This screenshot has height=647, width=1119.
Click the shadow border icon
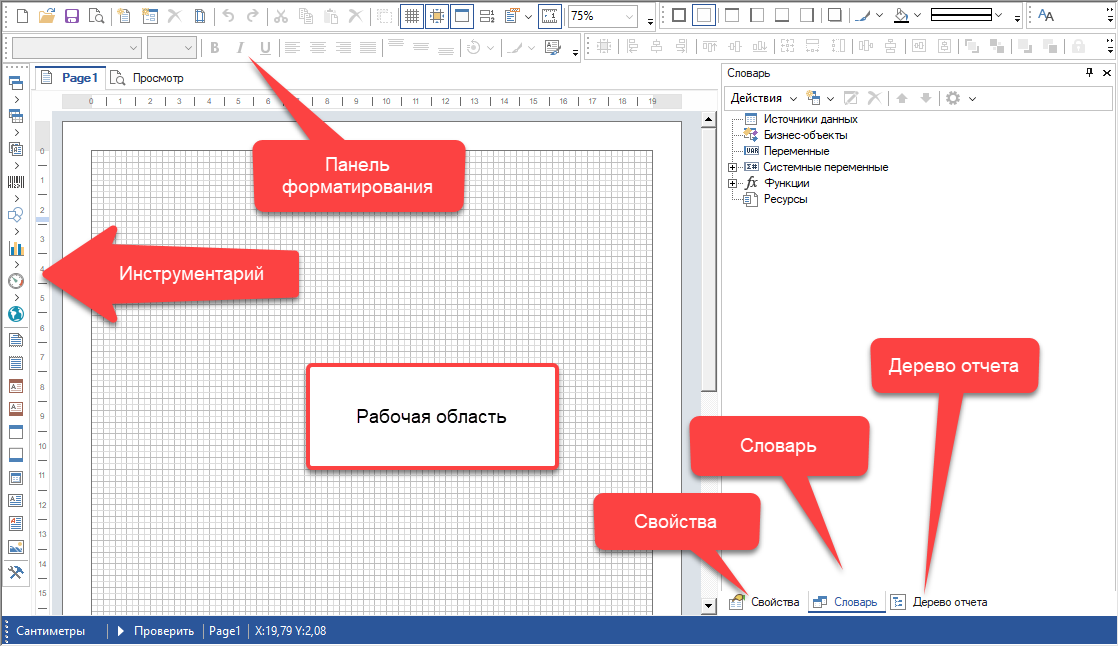click(x=834, y=16)
